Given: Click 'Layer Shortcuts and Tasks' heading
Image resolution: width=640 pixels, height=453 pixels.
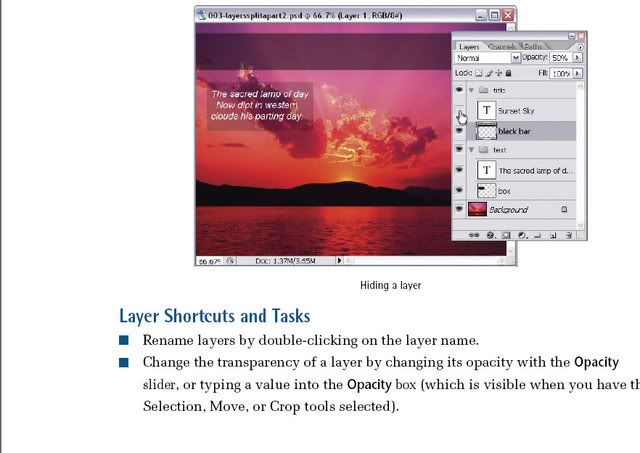Looking at the screenshot, I should 215,316.
